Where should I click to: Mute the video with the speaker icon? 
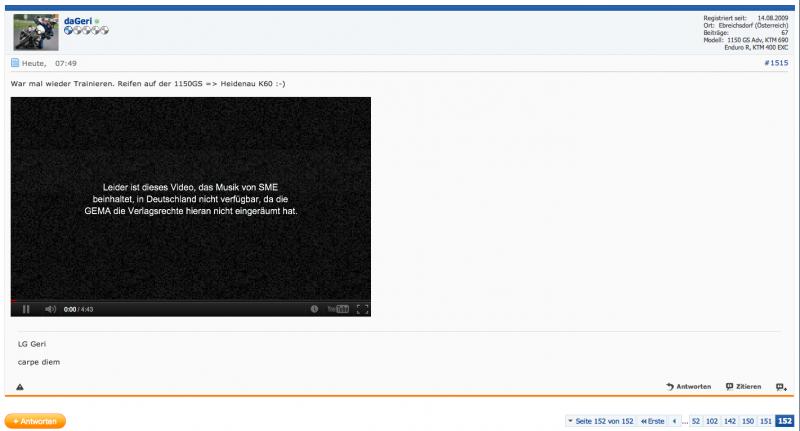coord(50,309)
